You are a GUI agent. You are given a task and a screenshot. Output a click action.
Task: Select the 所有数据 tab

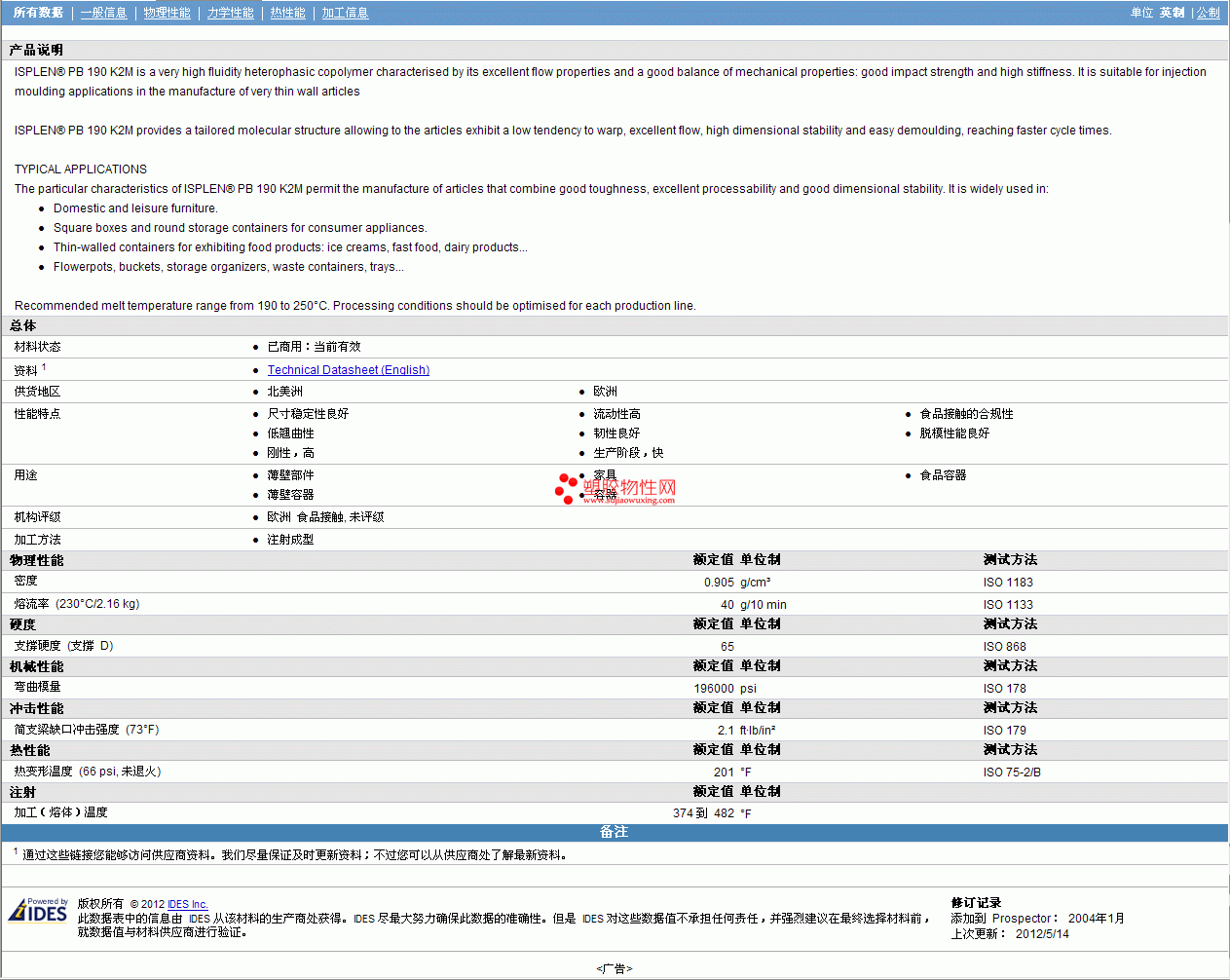click(38, 13)
